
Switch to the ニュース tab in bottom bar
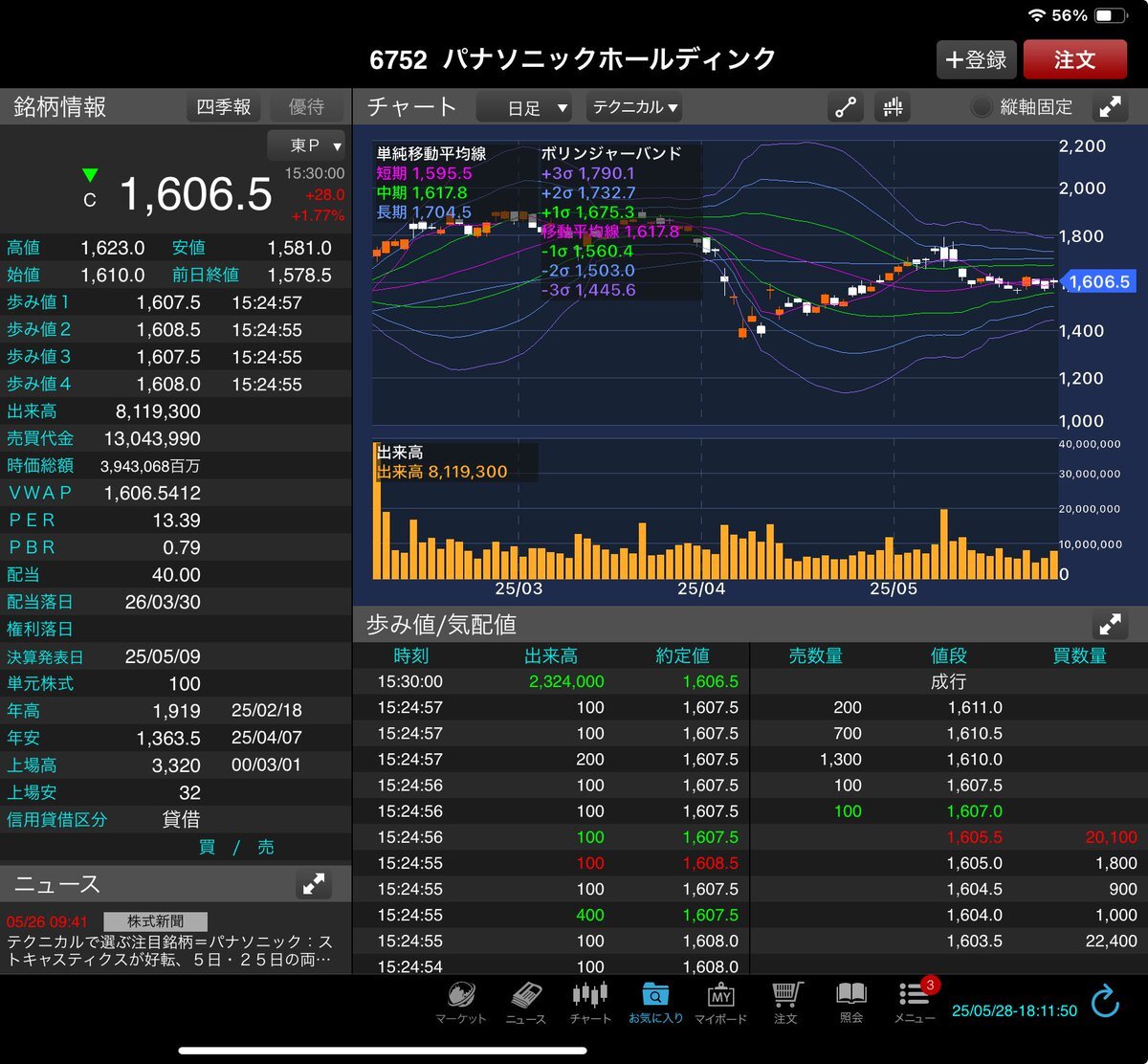click(x=526, y=1001)
